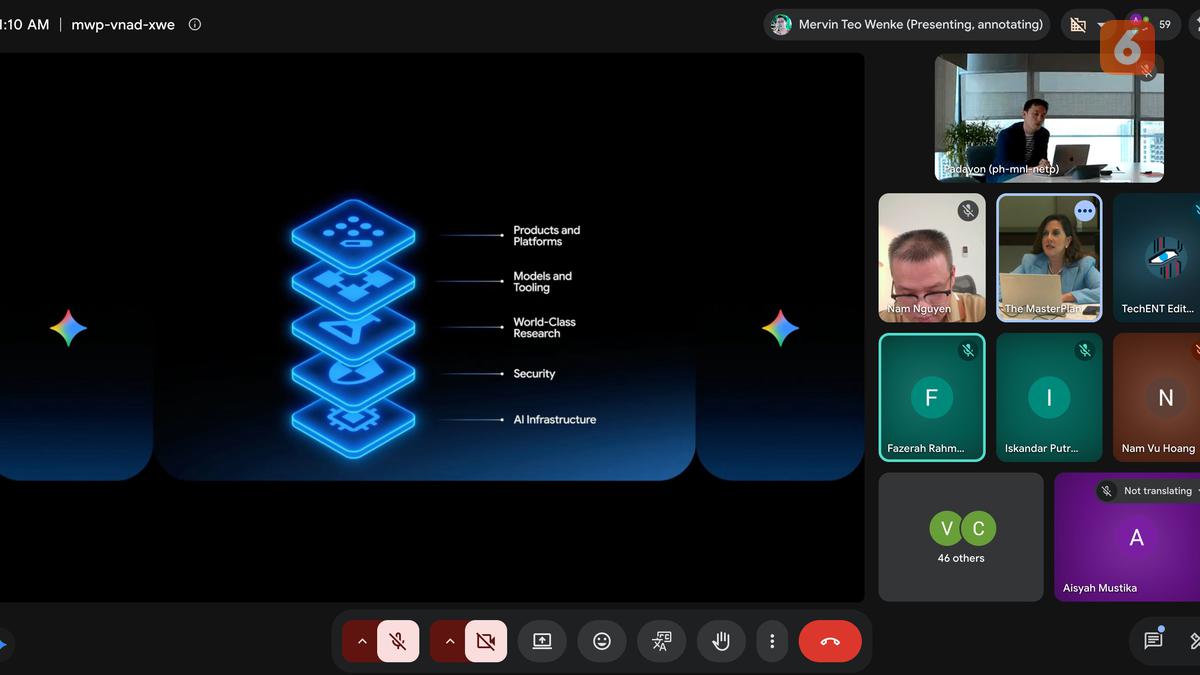Viewport: 1200px width, 675px height.
Task: Raise hand with the hand icon
Action: (x=721, y=641)
